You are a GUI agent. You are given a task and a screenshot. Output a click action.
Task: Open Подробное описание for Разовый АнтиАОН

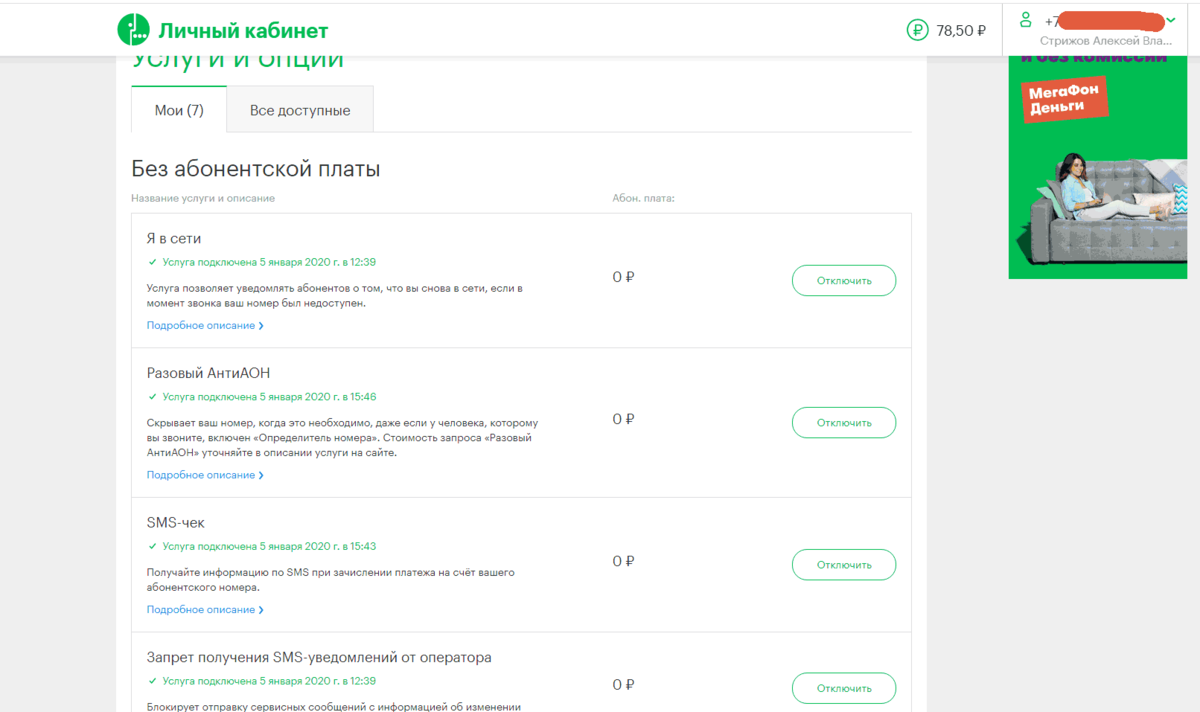205,475
